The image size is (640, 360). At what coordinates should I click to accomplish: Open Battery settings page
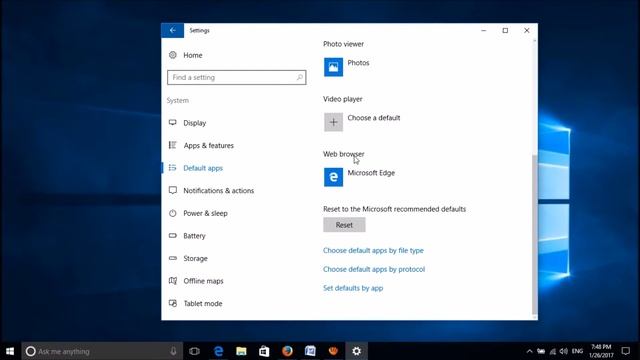[194, 236]
